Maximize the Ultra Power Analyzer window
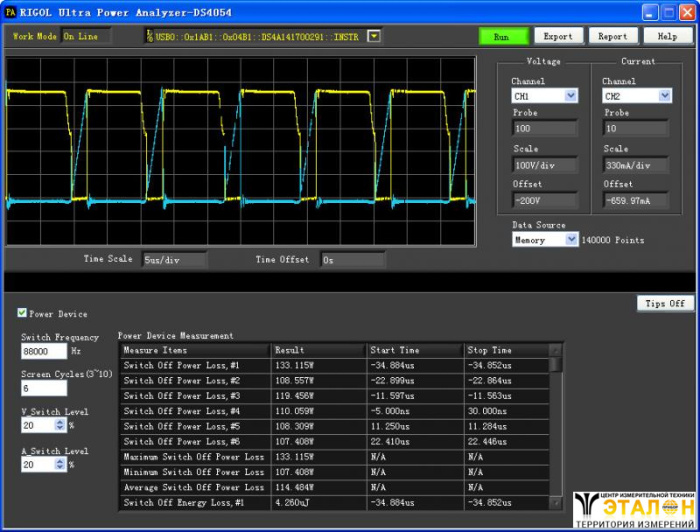 pos(667,12)
